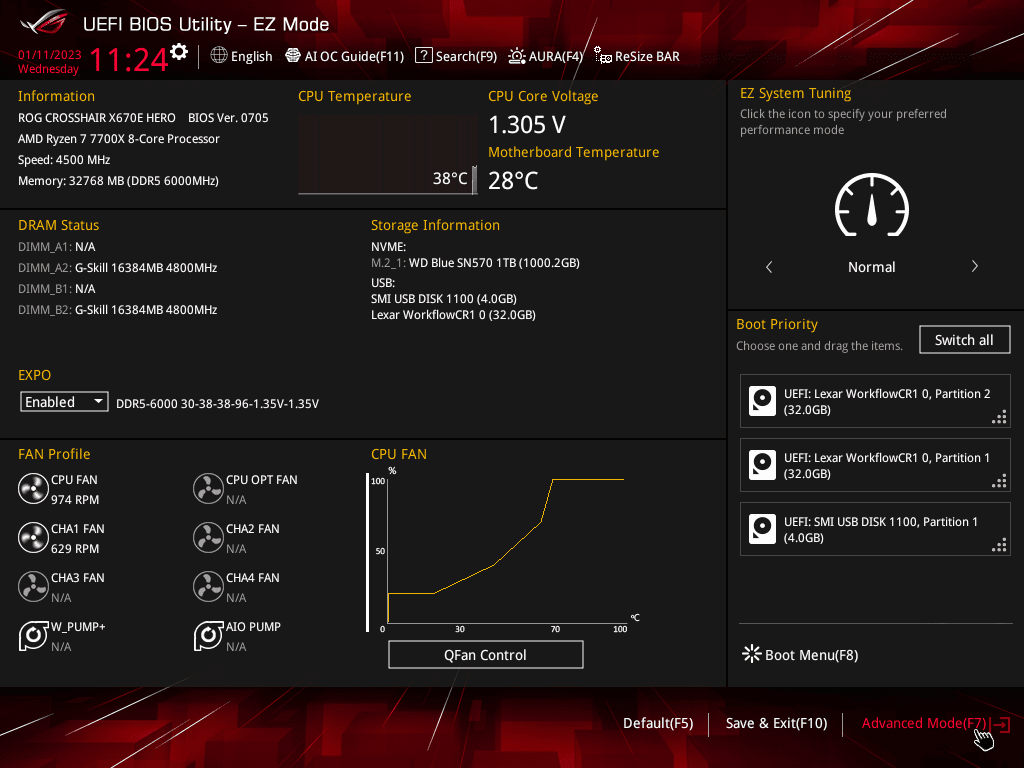Select the UEFI Lexar WorkflowCR1 Partition 1 boot entry
This screenshot has width=1024, height=768.
click(875, 465)
